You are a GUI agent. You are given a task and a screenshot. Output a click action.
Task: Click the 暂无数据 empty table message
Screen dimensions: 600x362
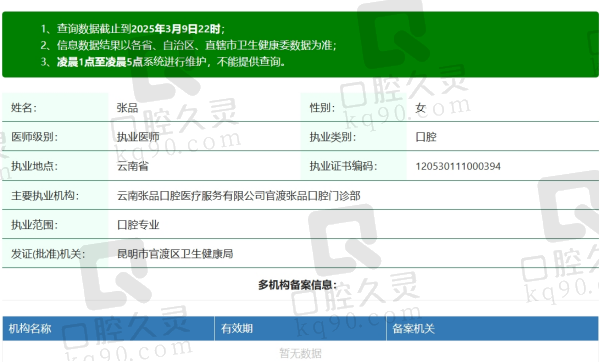point(300,353)
